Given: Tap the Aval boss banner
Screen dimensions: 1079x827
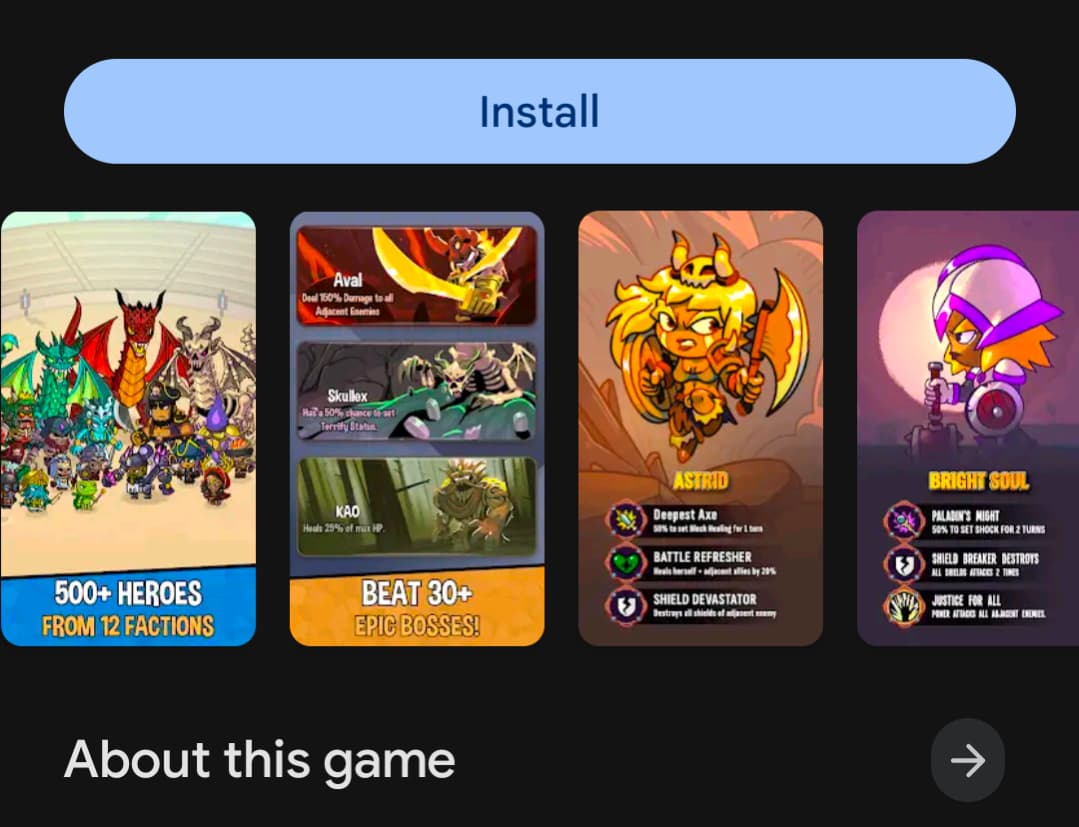Looking at the screenshot, I should coord(416,275).
